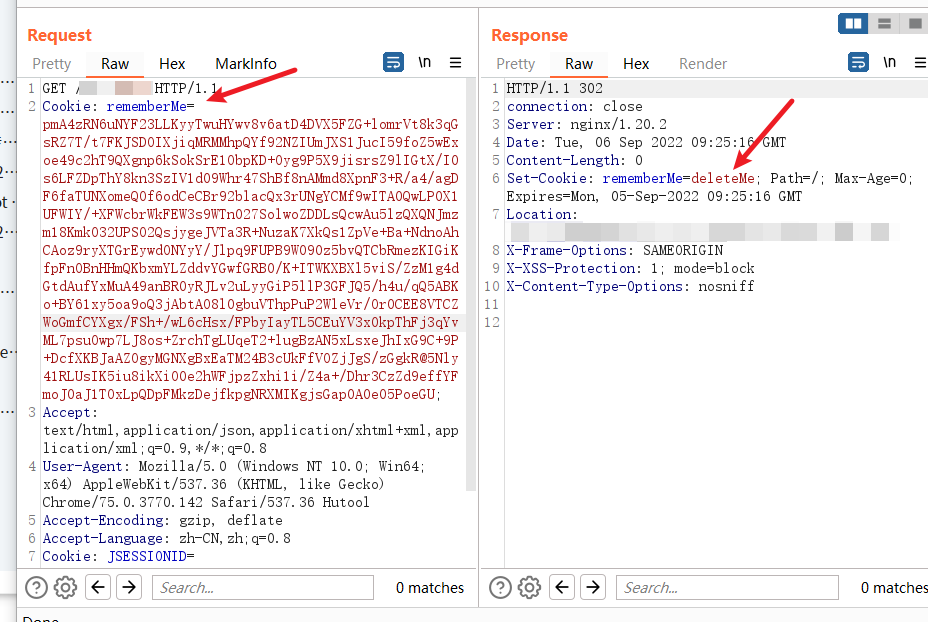Click the Accept-Language header name
The height and width of the screenshot is (622, 928).
(x=102, y=539)
